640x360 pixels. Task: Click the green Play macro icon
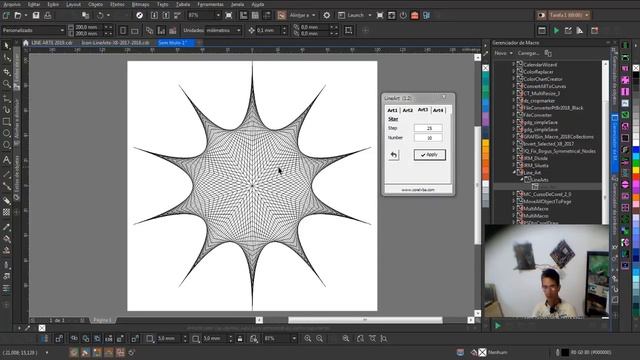pos(556,31)
